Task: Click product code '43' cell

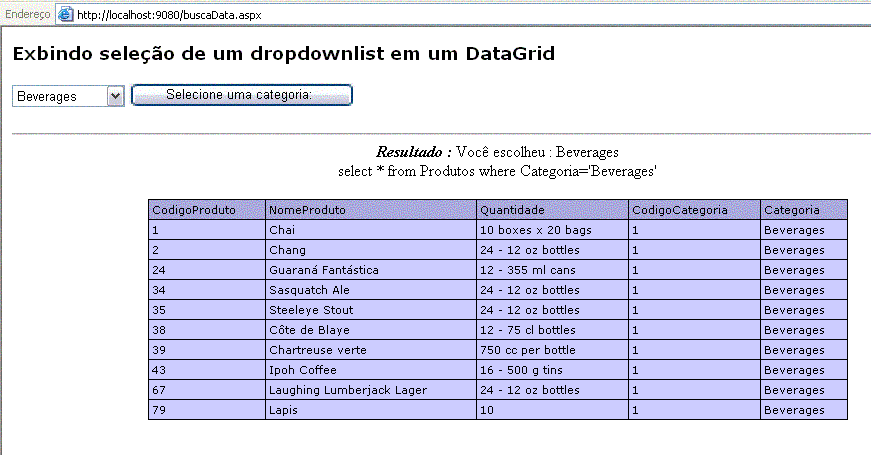Action: [x=207, y=370]
